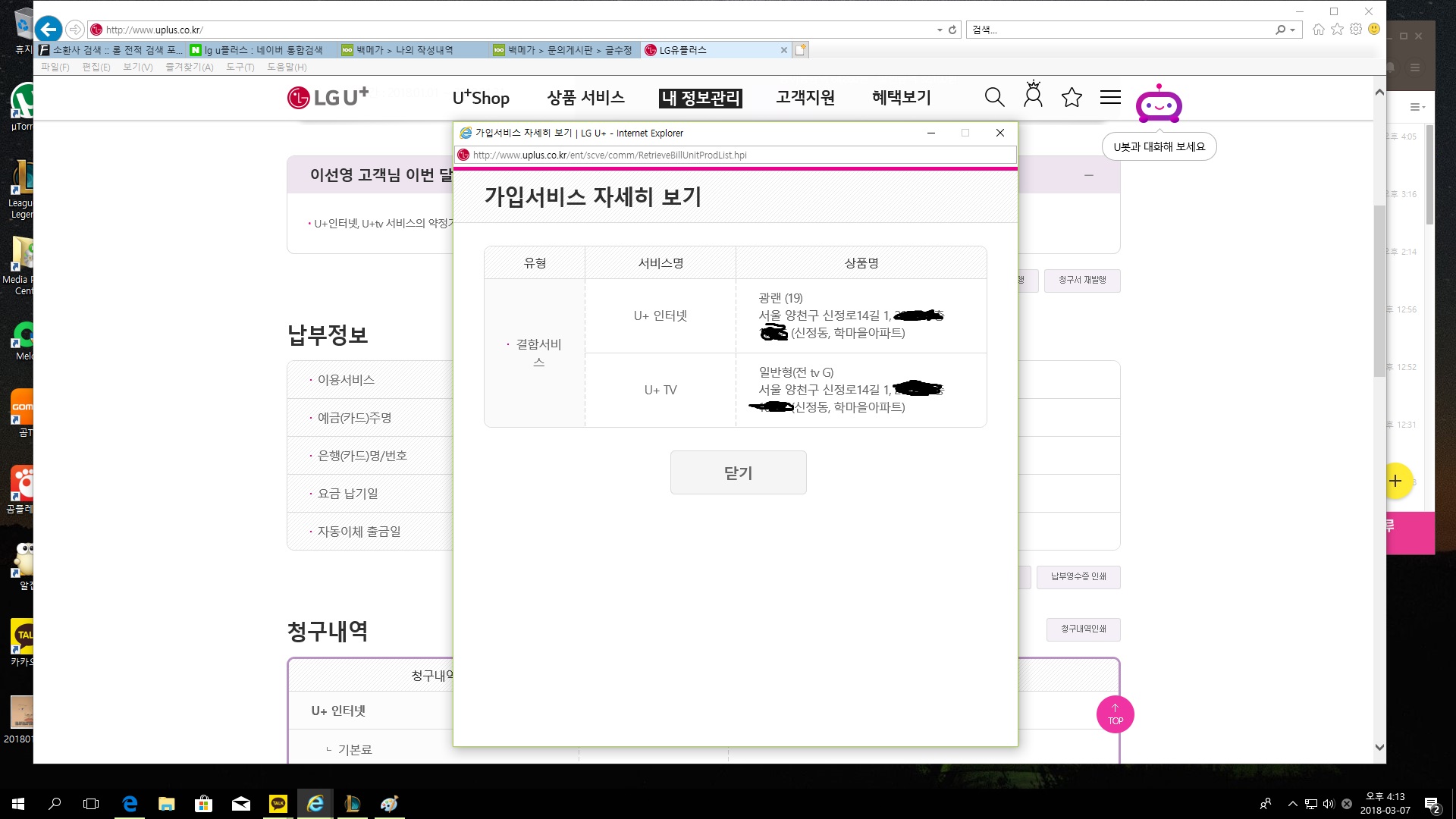Click the LG U+ search magnifier icon
Viewport: 1456px width, 819px height.
click(x=994, y=97)
